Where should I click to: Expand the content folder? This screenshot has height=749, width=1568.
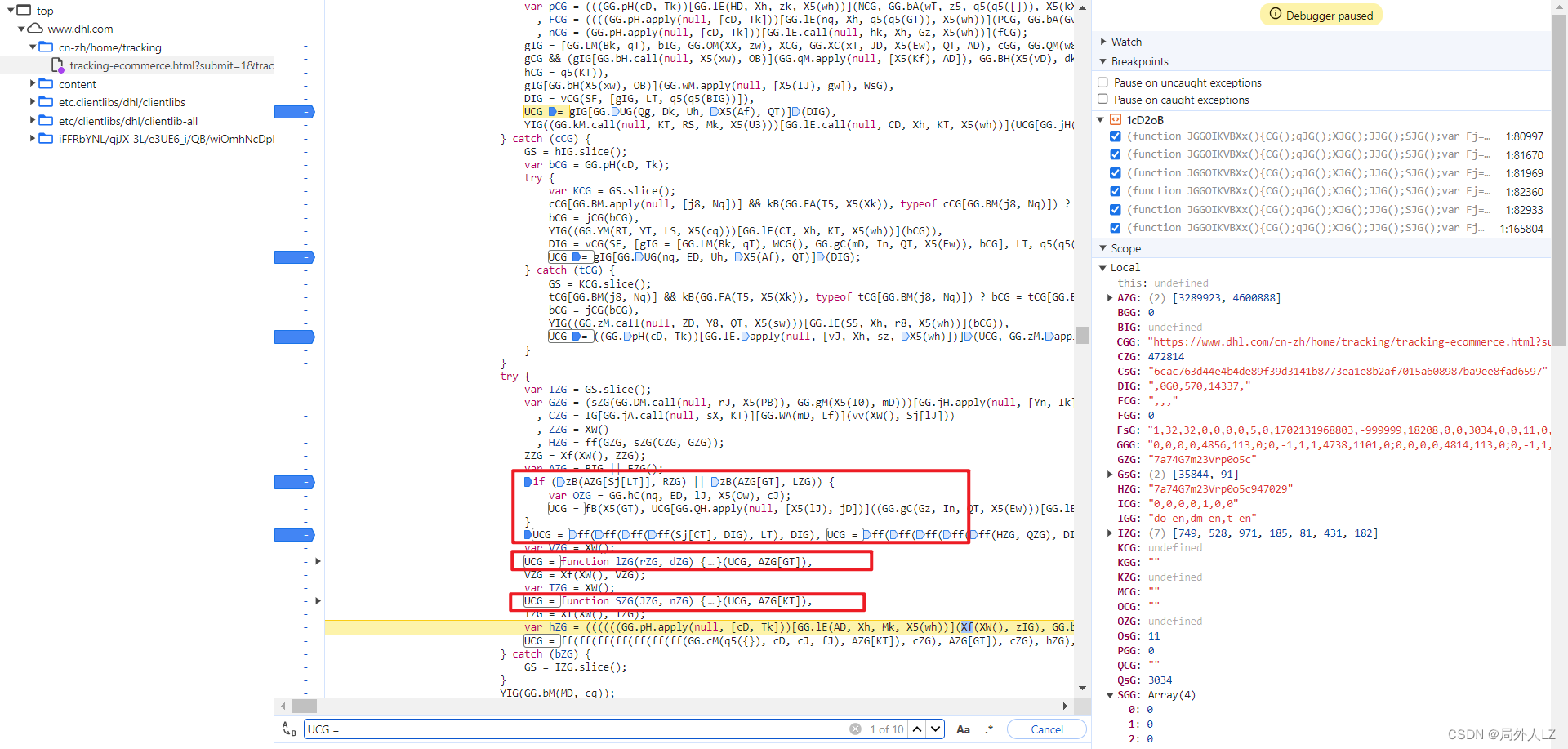[33, 83]
